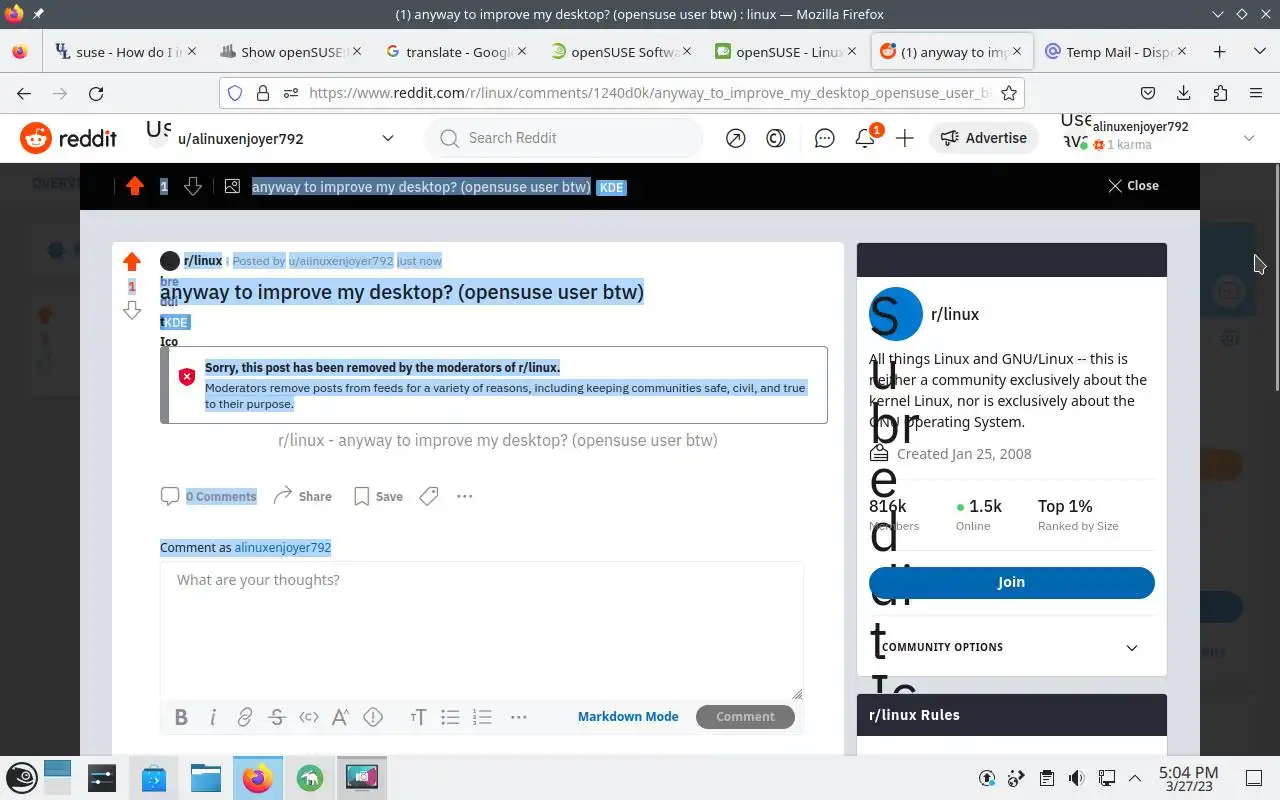Switch to the 'suse - How do I' tab
Image resolution: width=1280 pixels, height=800 pixels.
pos(124,52)
